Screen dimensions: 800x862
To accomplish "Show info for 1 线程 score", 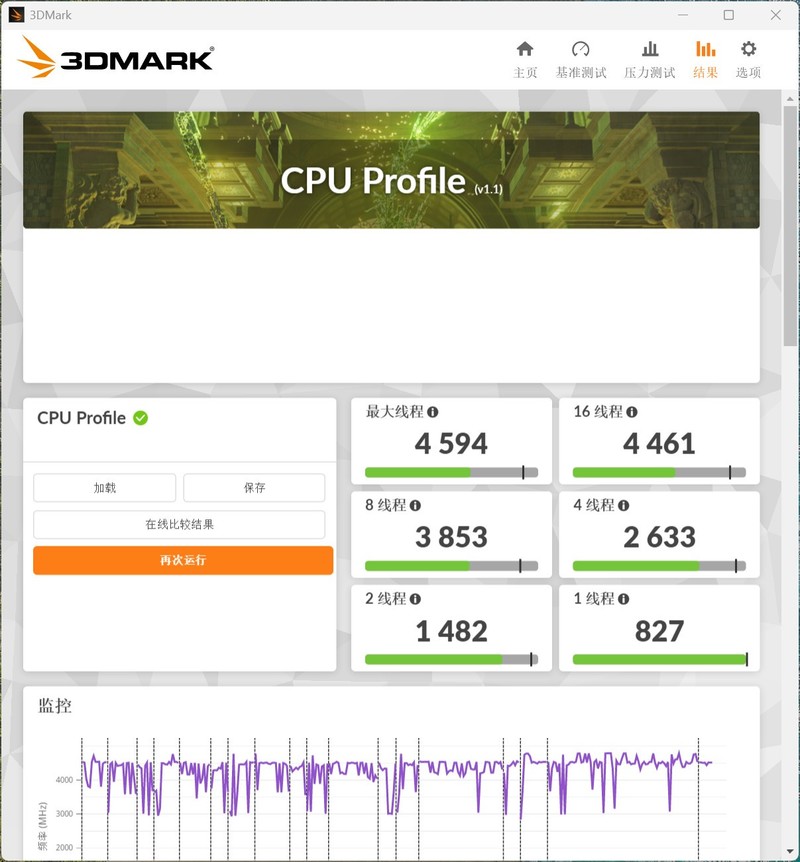I will tap(623, 599).
